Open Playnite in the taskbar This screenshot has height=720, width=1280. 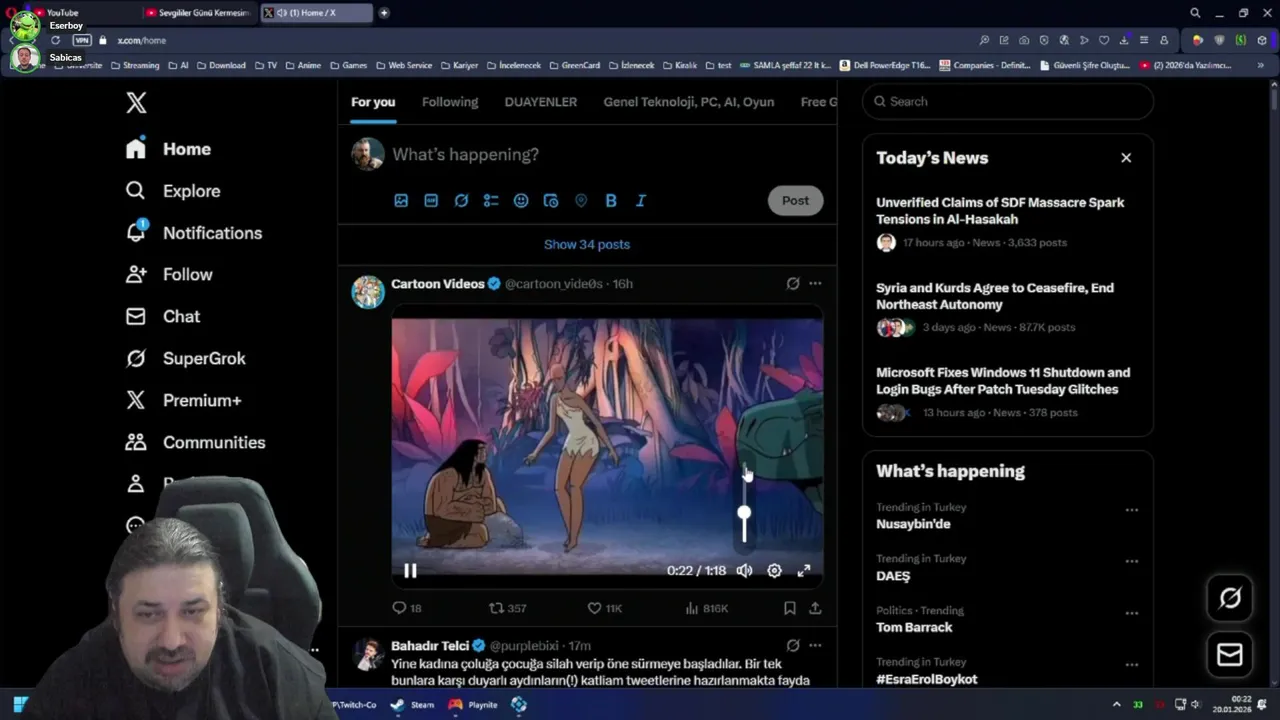tap(474, 704)
